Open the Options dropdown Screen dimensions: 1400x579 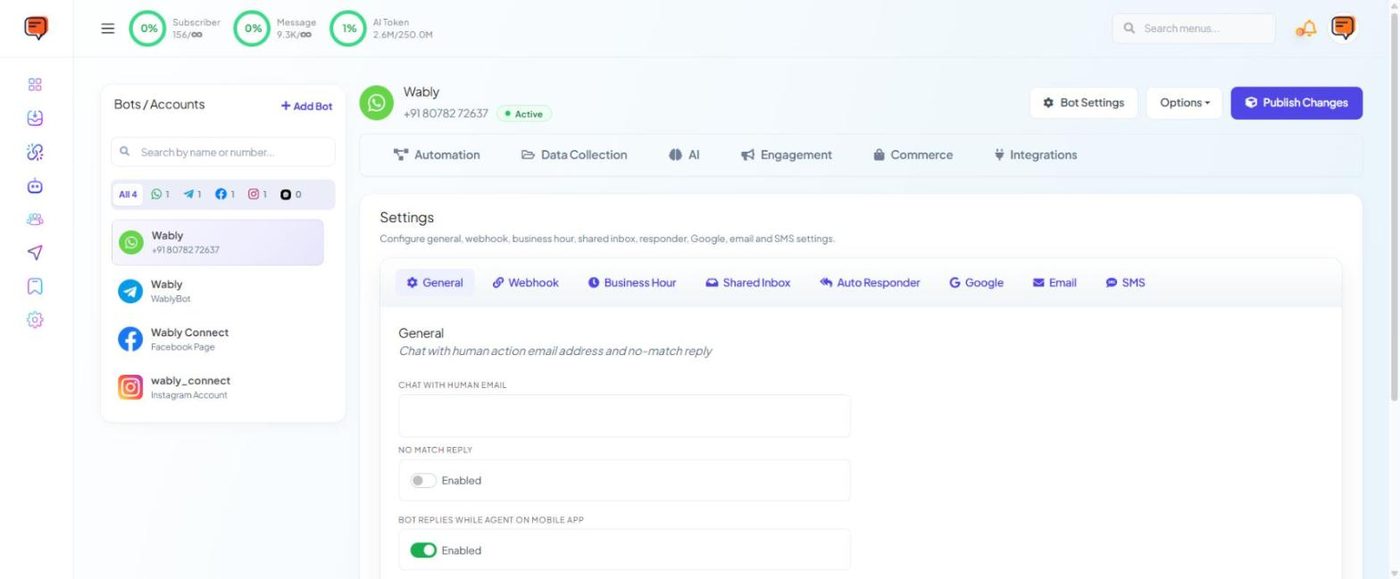pos(1184,102)
